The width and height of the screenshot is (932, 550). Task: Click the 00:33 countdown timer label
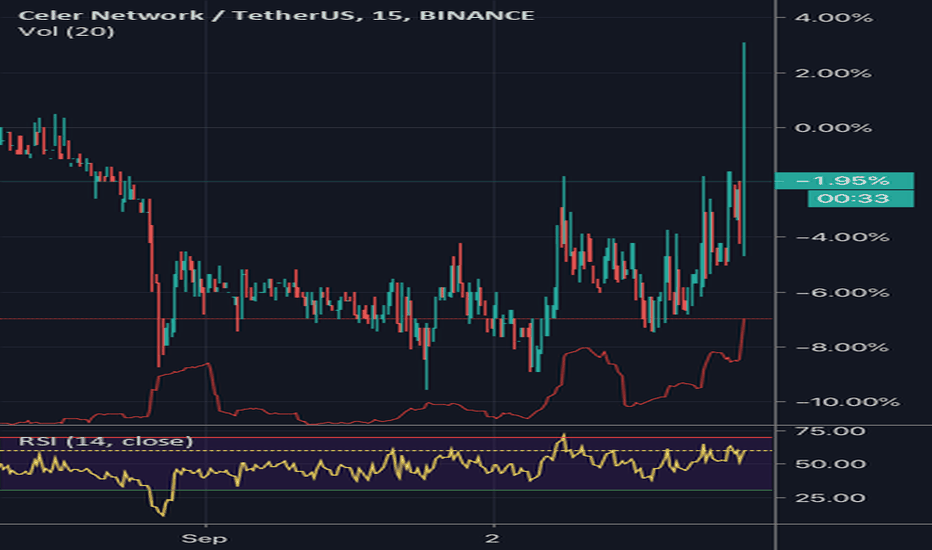861,199
